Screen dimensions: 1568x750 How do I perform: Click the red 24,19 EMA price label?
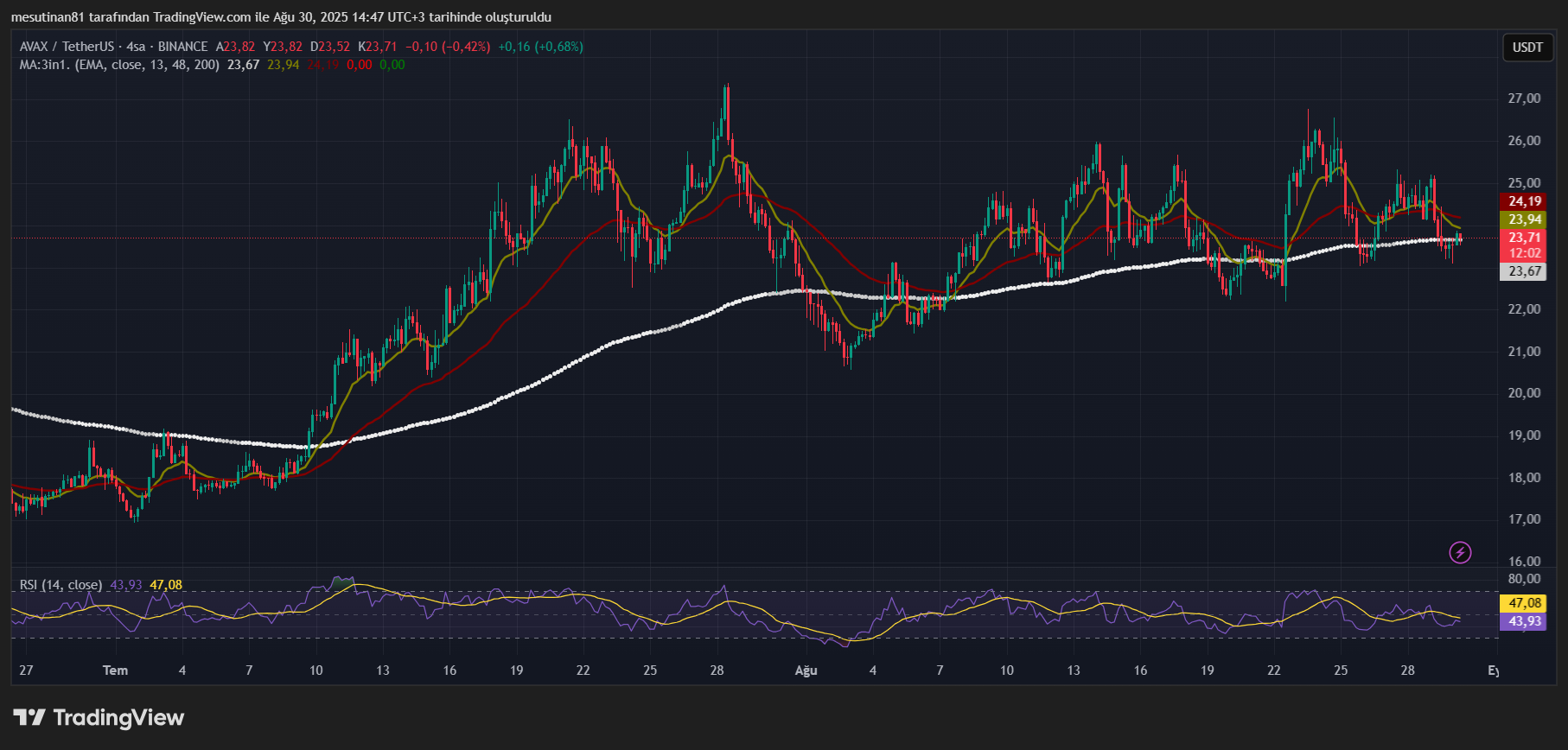(1525, 201)
